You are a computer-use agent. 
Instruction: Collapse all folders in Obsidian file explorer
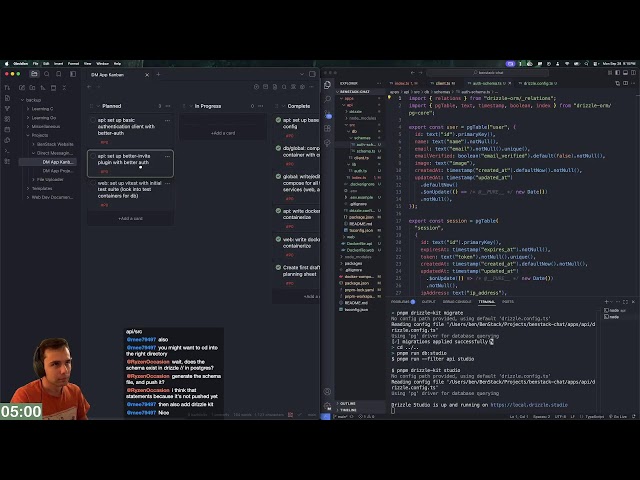tap(64, 88)
